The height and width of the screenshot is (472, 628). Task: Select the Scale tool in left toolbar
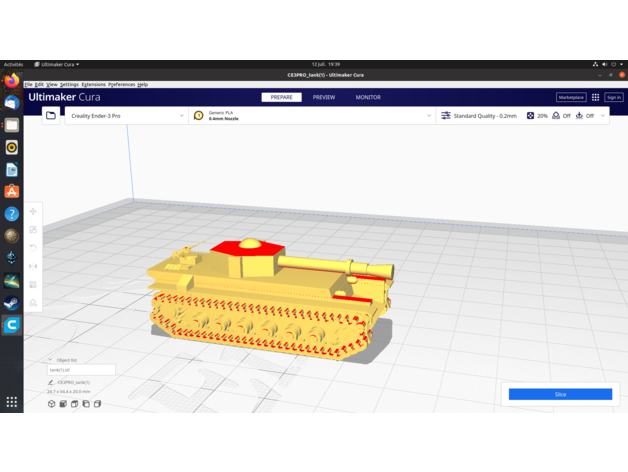[33, 230]
